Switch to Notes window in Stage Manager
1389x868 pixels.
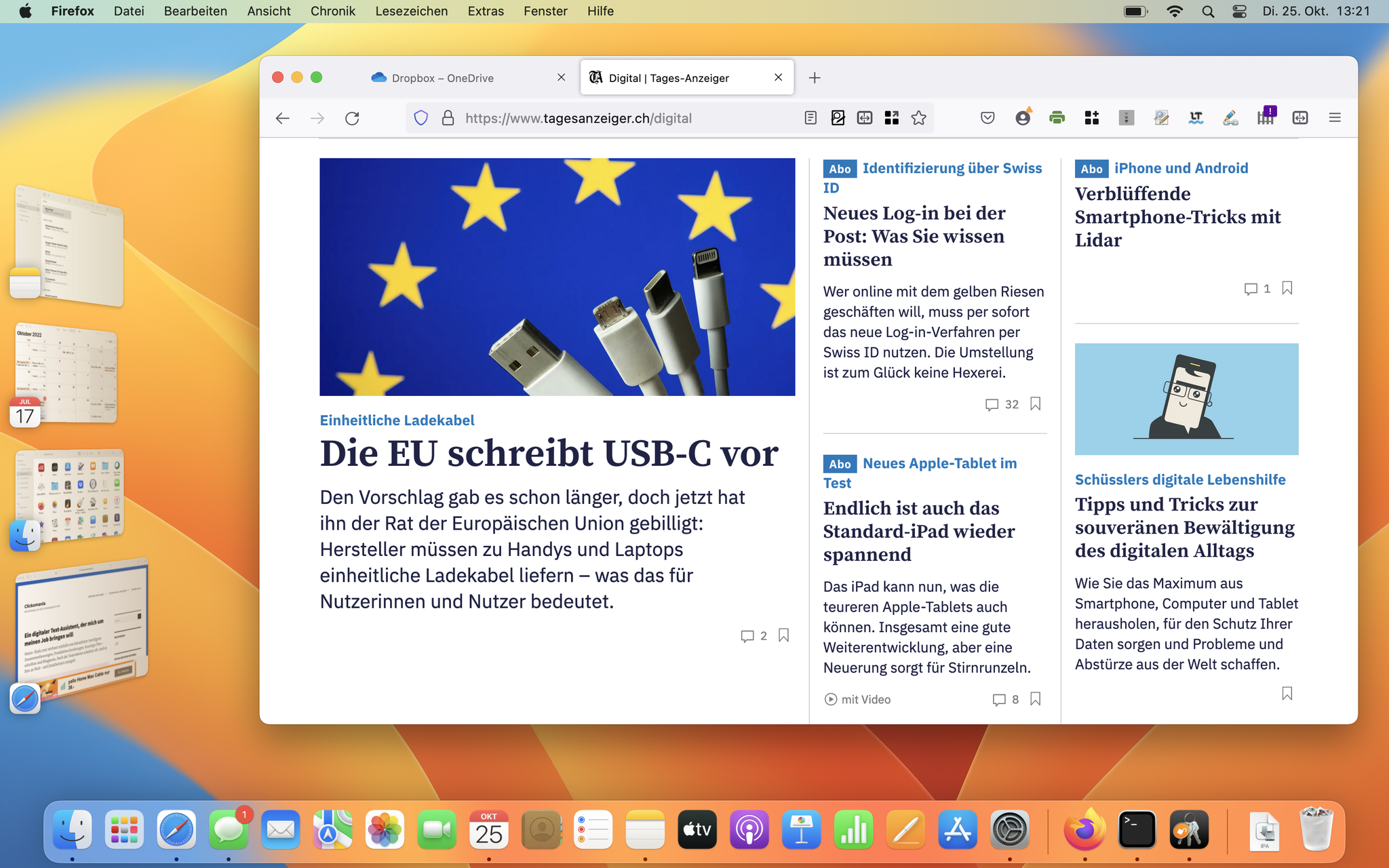point(69,245)
